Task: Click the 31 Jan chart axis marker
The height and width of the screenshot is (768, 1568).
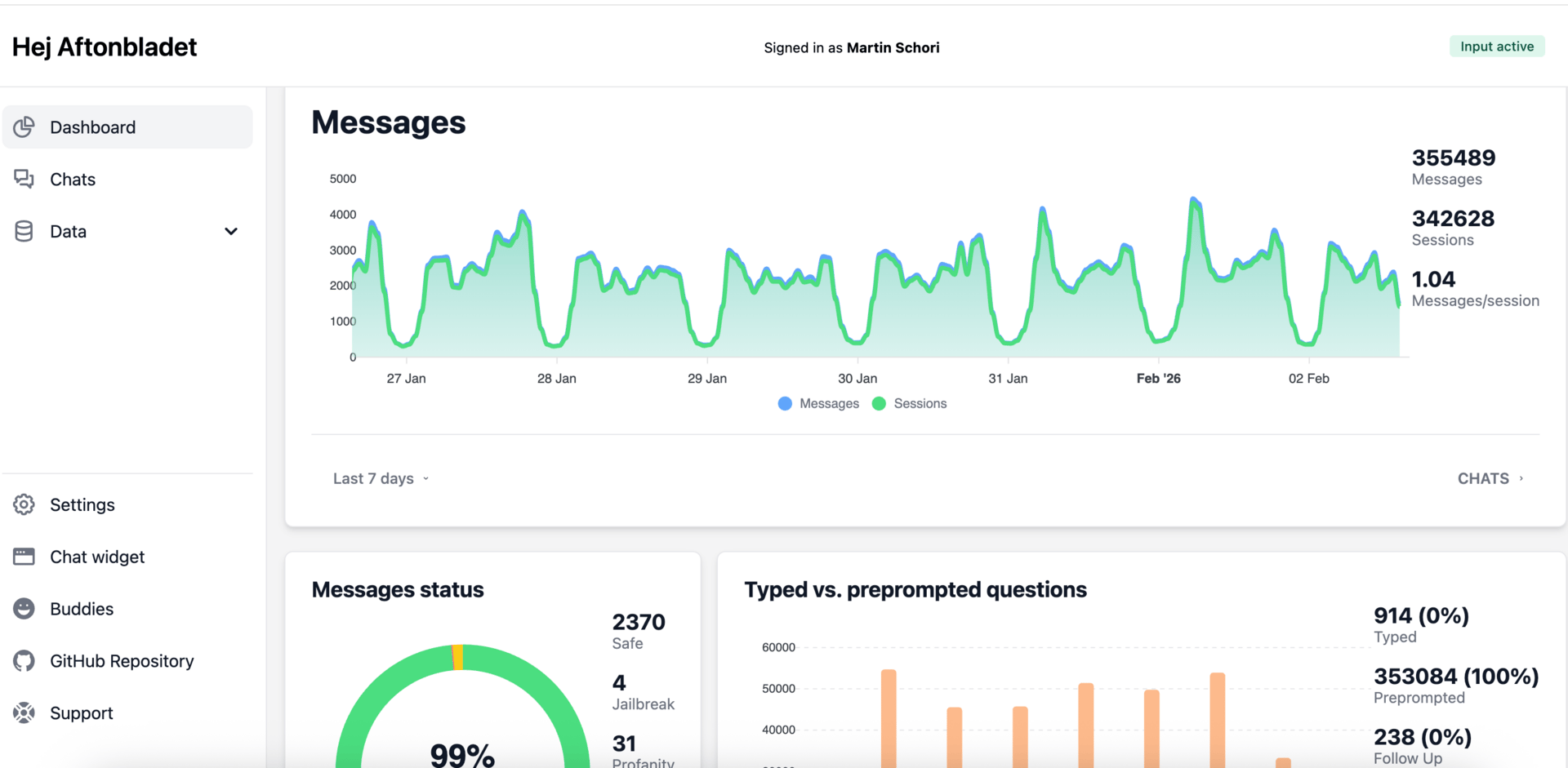Action: pos(1008,378)
